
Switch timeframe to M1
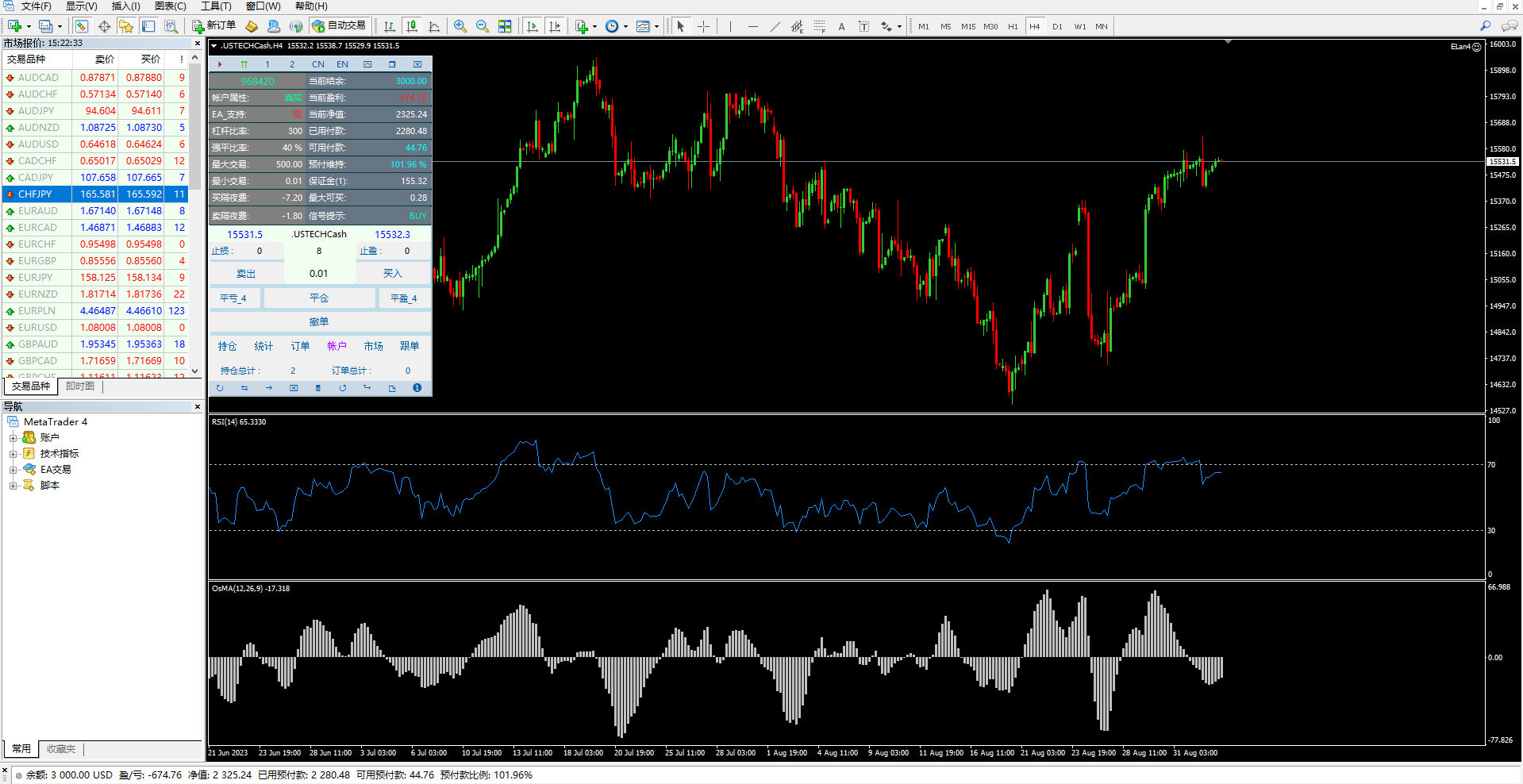924,26
